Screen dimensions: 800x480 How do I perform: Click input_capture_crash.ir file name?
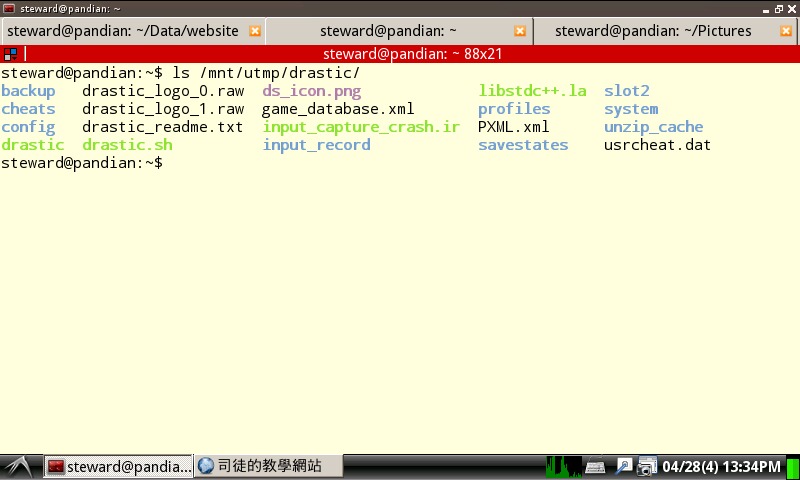click(361, 127)
